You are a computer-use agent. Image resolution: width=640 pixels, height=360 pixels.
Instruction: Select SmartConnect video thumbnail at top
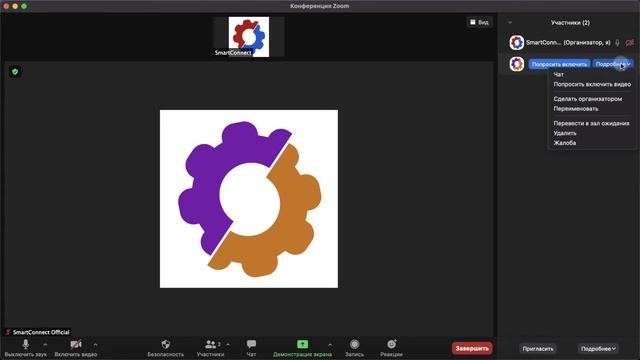coord(249,37)
